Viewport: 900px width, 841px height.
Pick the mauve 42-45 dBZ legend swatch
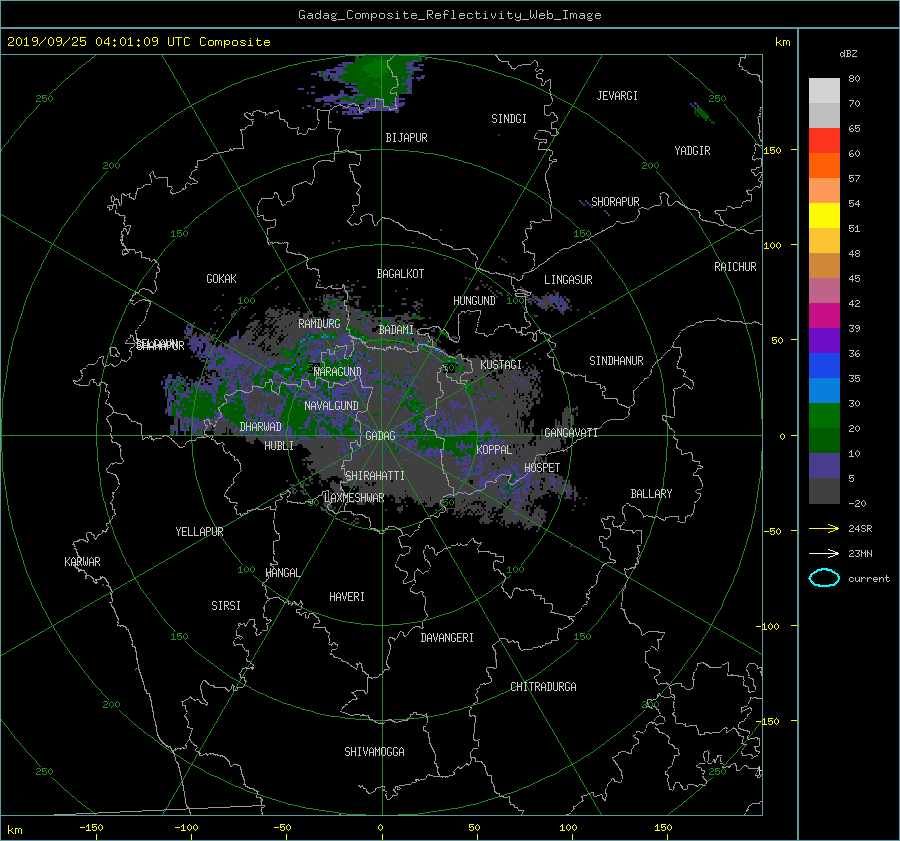click(824, 290)
